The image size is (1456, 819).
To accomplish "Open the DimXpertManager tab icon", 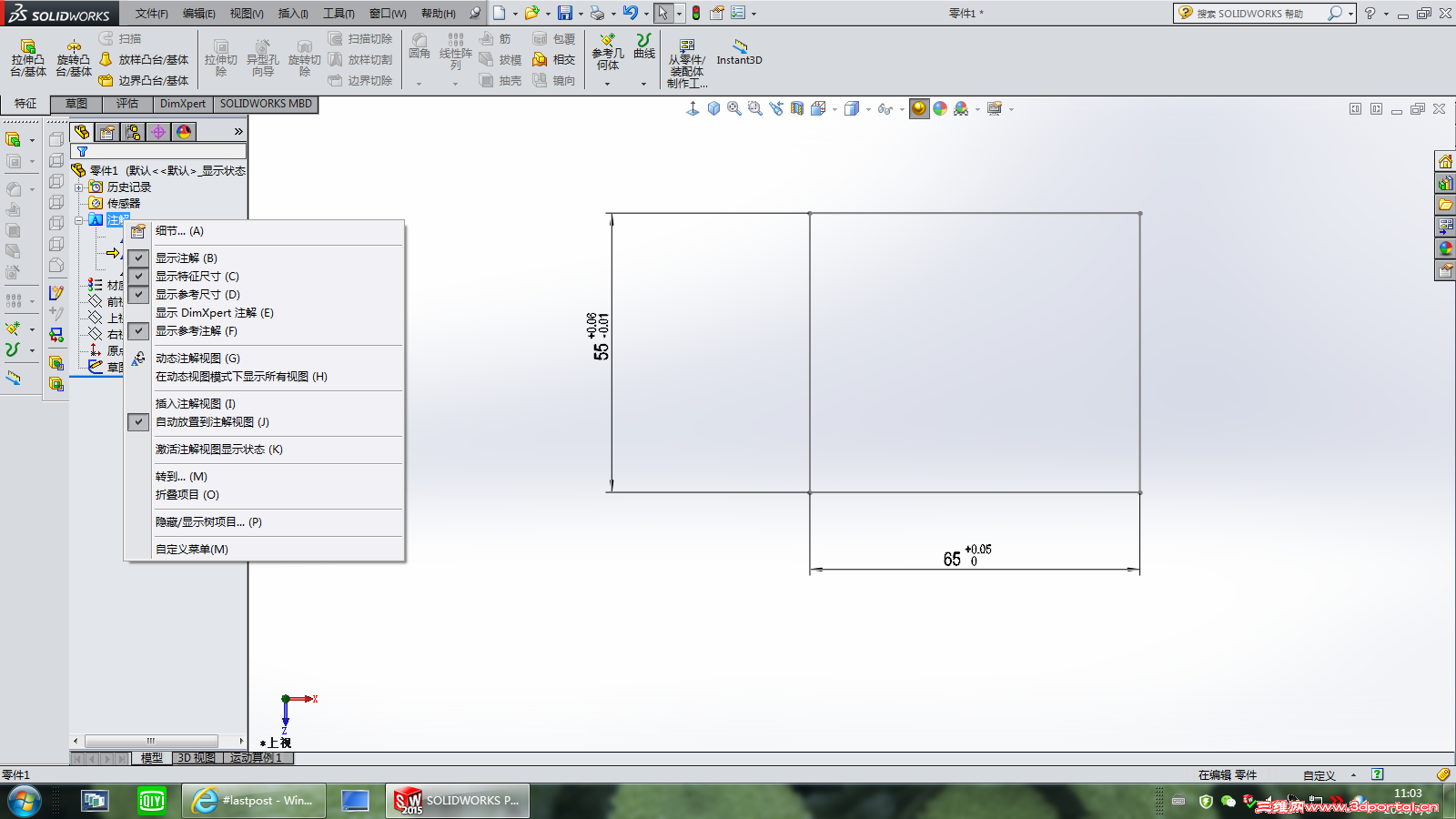I will coord(158,132).
